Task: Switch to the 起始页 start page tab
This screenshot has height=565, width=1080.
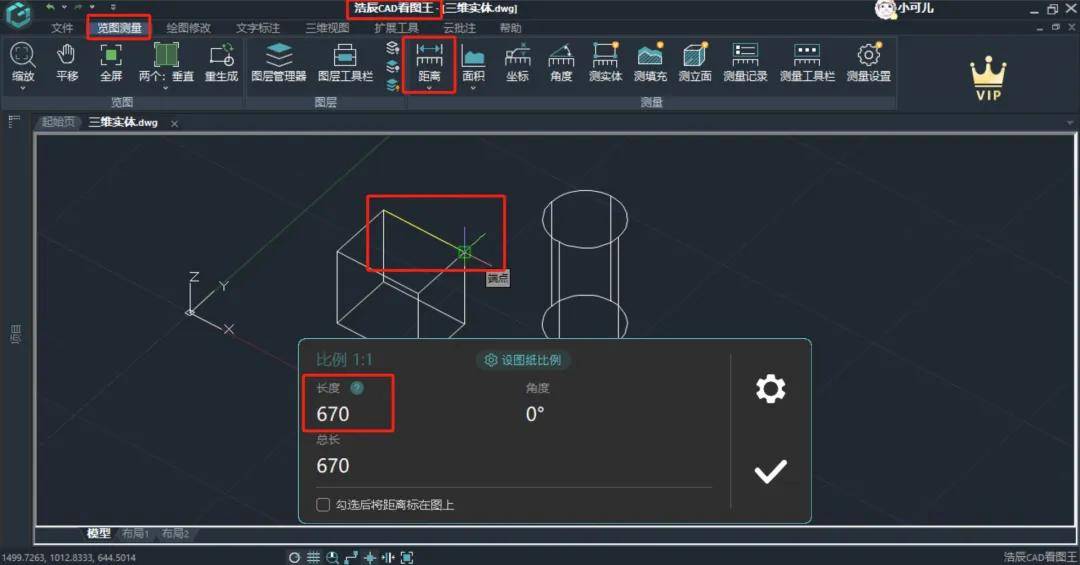Action: (58, 122)
